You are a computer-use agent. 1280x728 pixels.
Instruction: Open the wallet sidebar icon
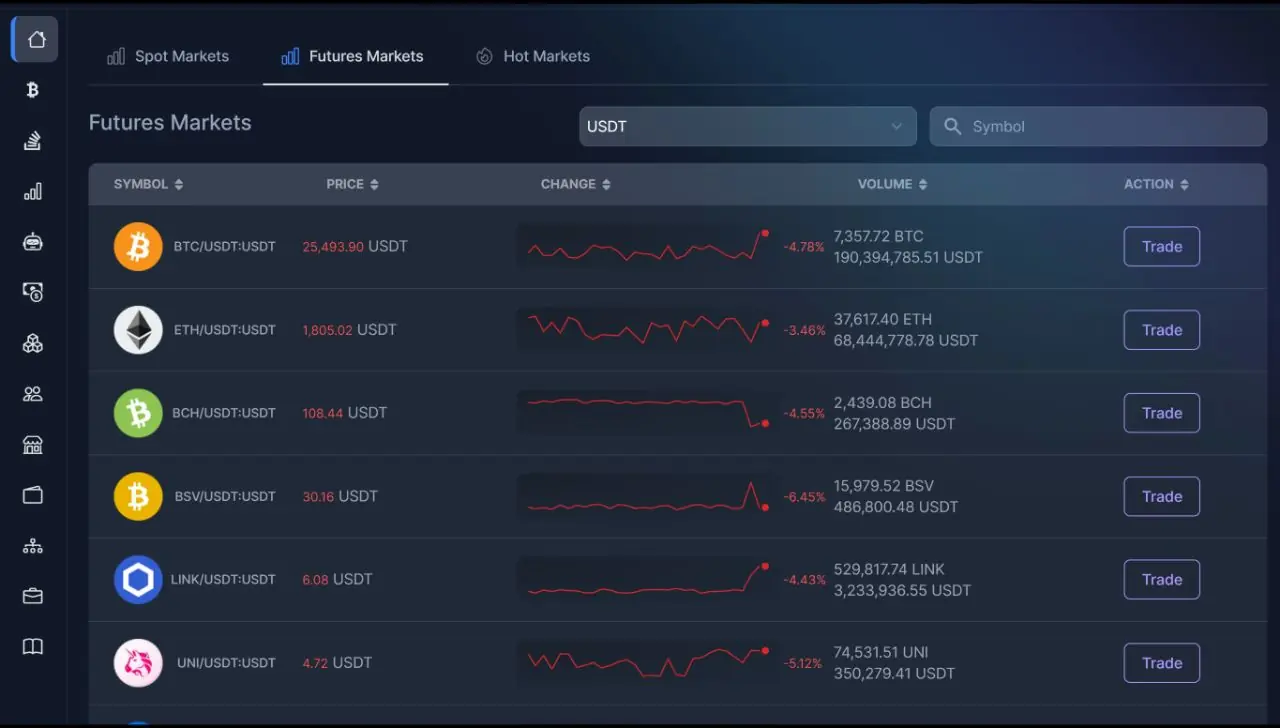pos(33,495)
